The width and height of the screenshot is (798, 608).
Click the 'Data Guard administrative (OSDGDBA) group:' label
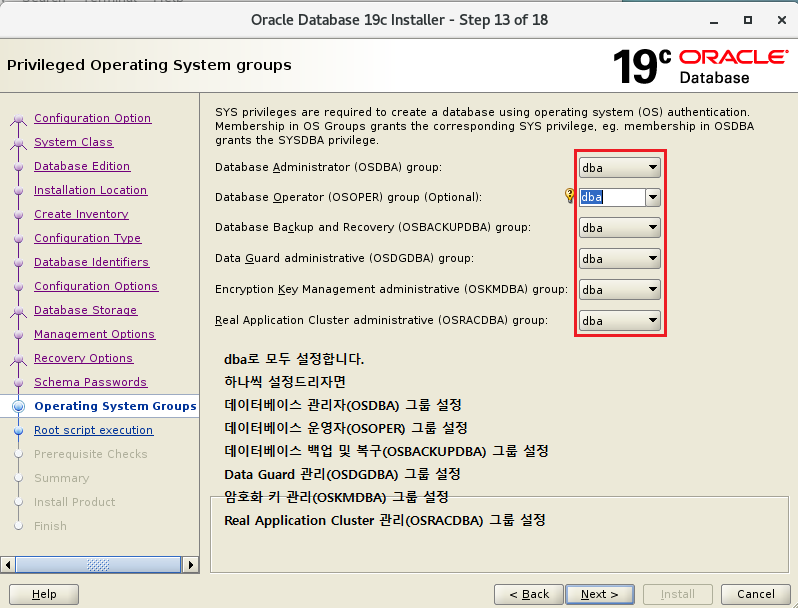345,258
